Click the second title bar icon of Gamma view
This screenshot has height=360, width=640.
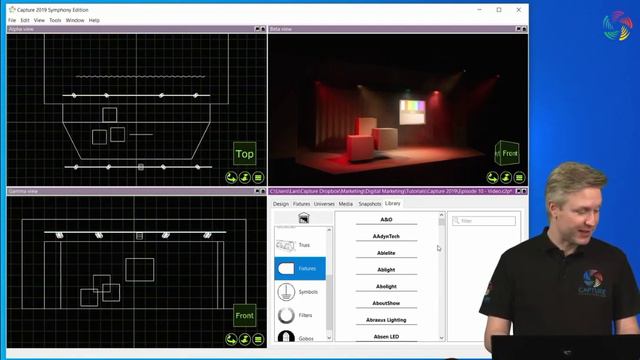[263, 191]
